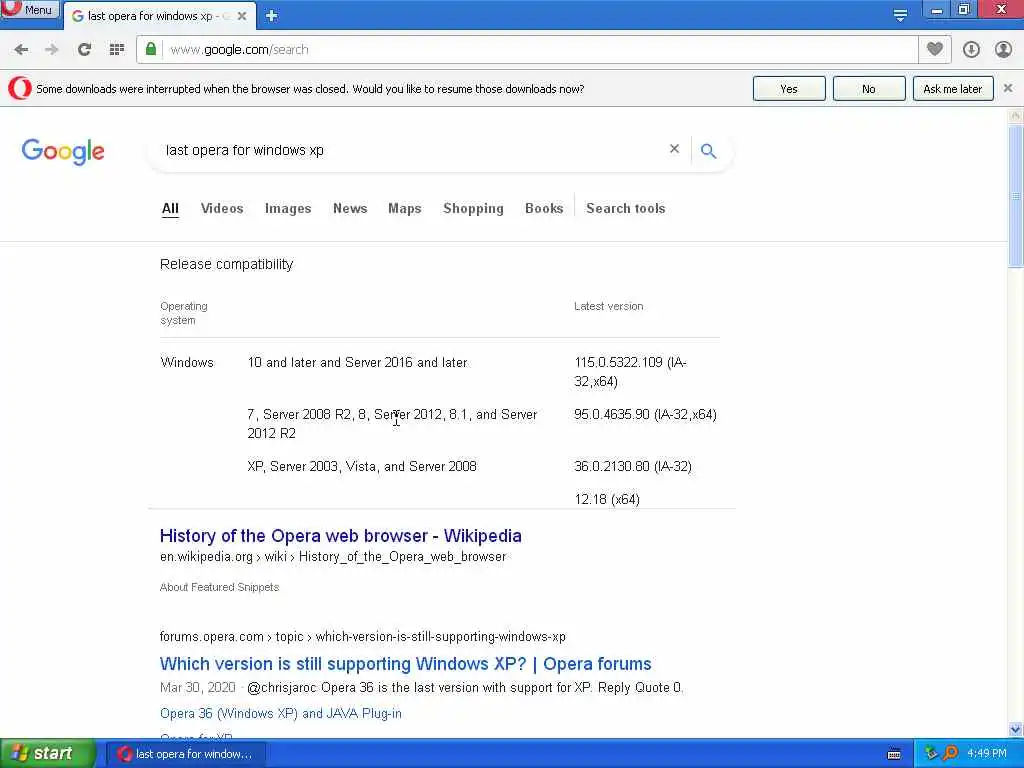This screenshot has height=768, width=1024.
Task: Click the magnifier search button
Action: point(709,151)
